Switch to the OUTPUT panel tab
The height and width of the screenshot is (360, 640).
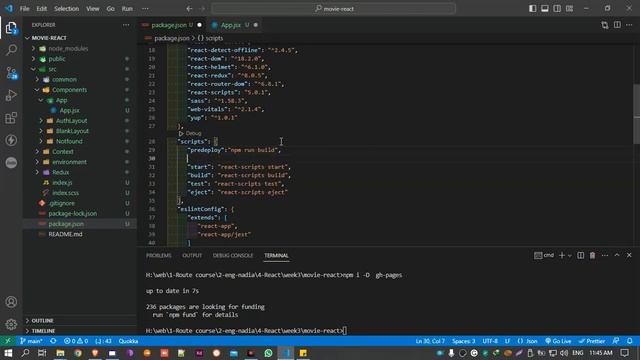(x=192, y=255)
